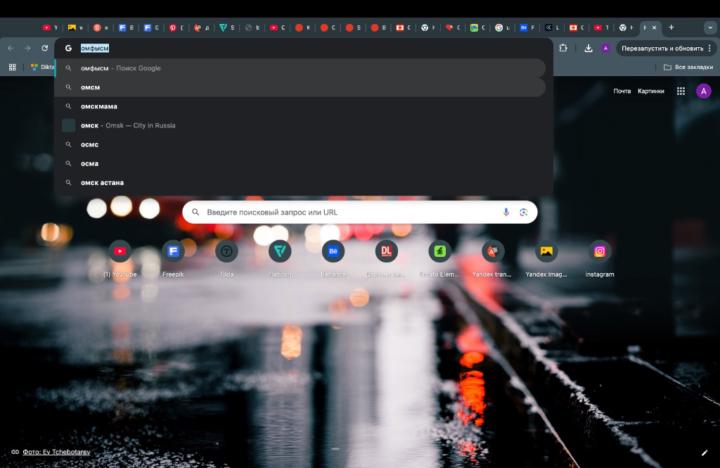Click the Google G icon in address bar
720x468 pixels.
68,48
